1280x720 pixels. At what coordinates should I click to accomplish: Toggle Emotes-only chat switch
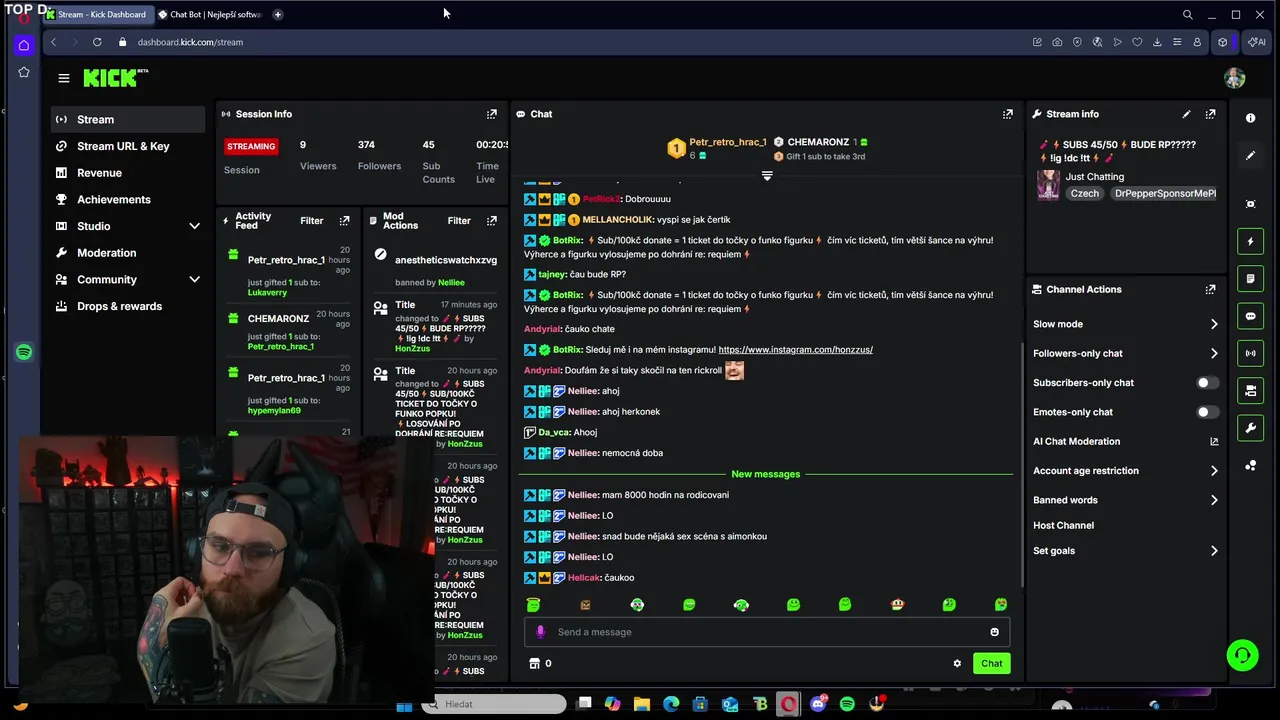(1207, 412)
